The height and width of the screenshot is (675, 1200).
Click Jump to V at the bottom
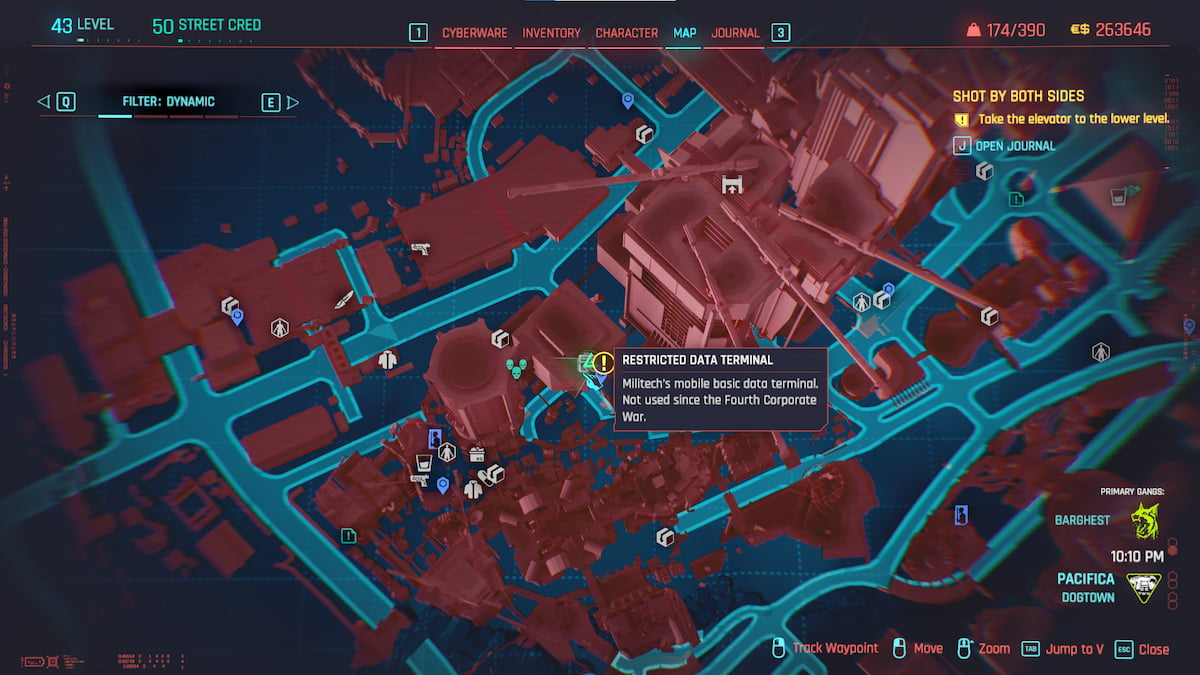(1073, 648)
